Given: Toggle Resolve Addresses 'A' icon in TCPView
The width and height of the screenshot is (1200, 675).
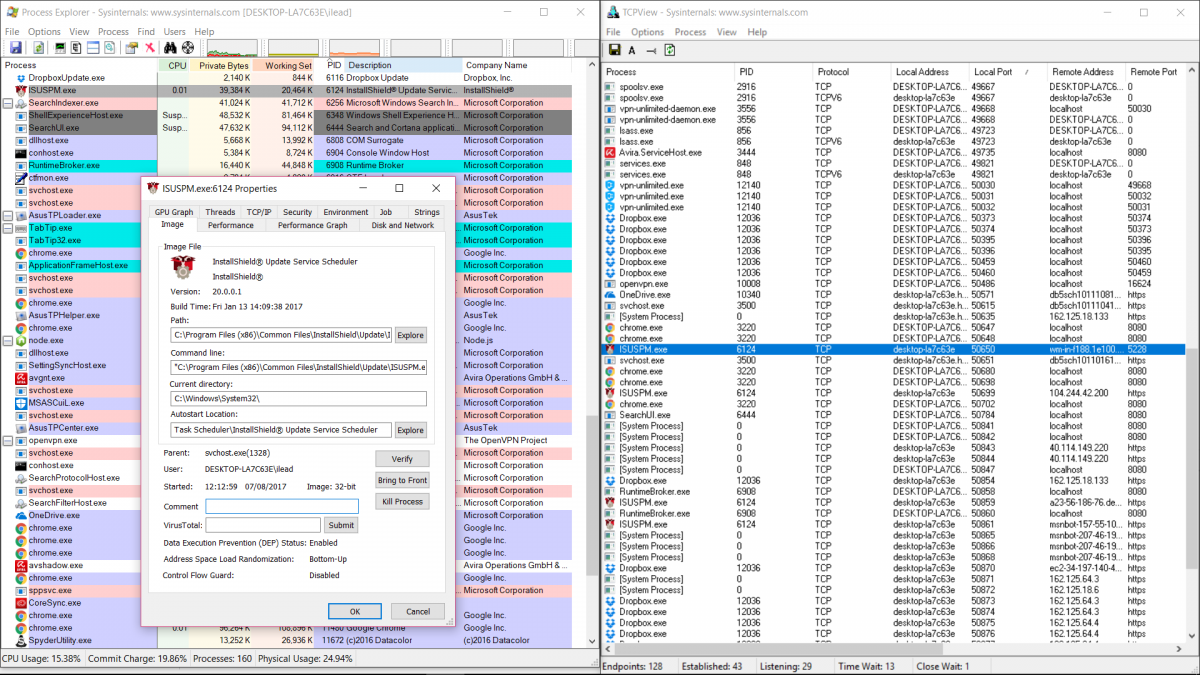Looking at the screenshot, I should (x=633, y=49).
